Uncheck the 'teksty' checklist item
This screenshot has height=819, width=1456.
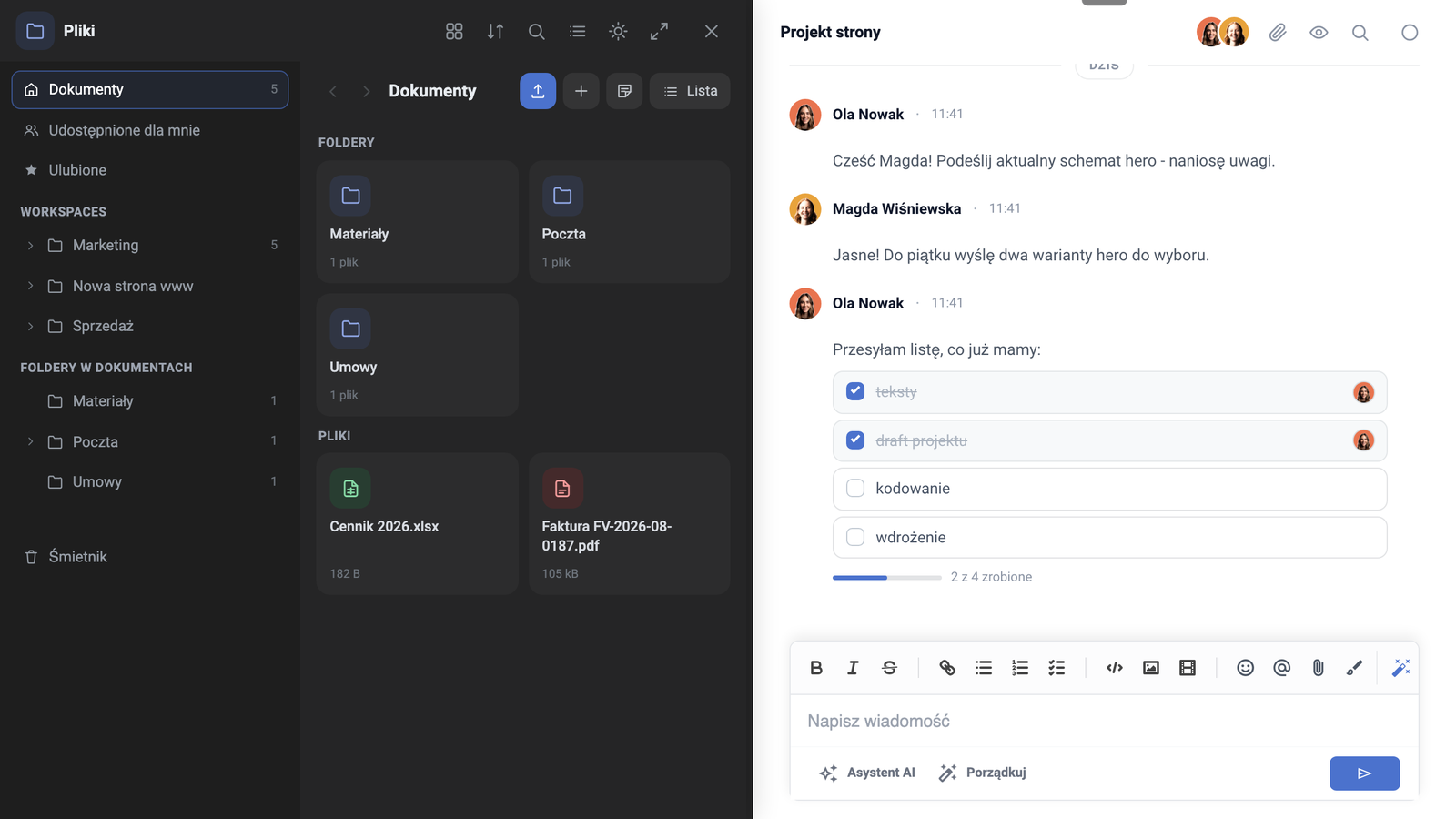coord(855,391)
